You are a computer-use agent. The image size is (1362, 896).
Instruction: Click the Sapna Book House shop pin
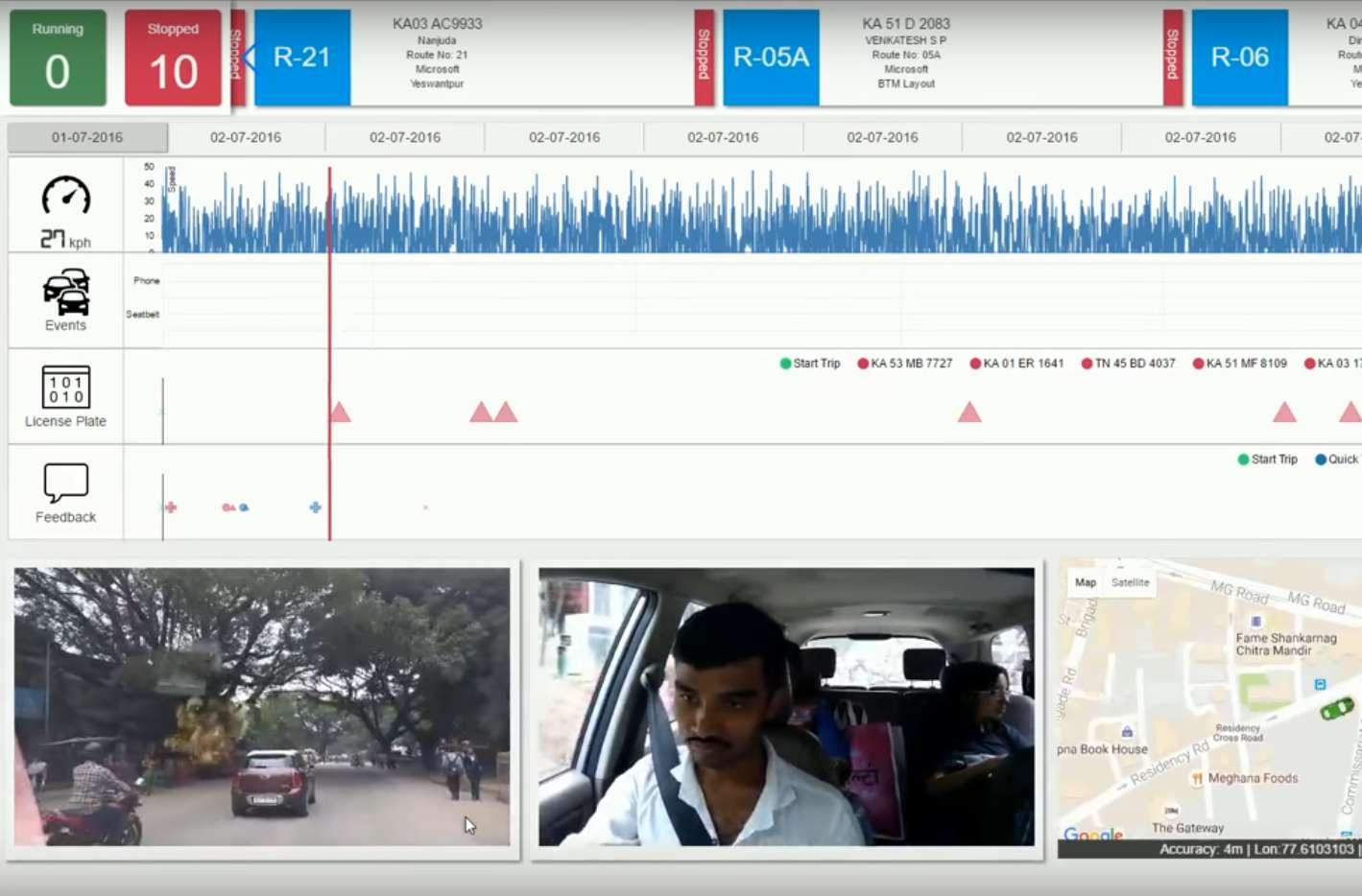1127,732
